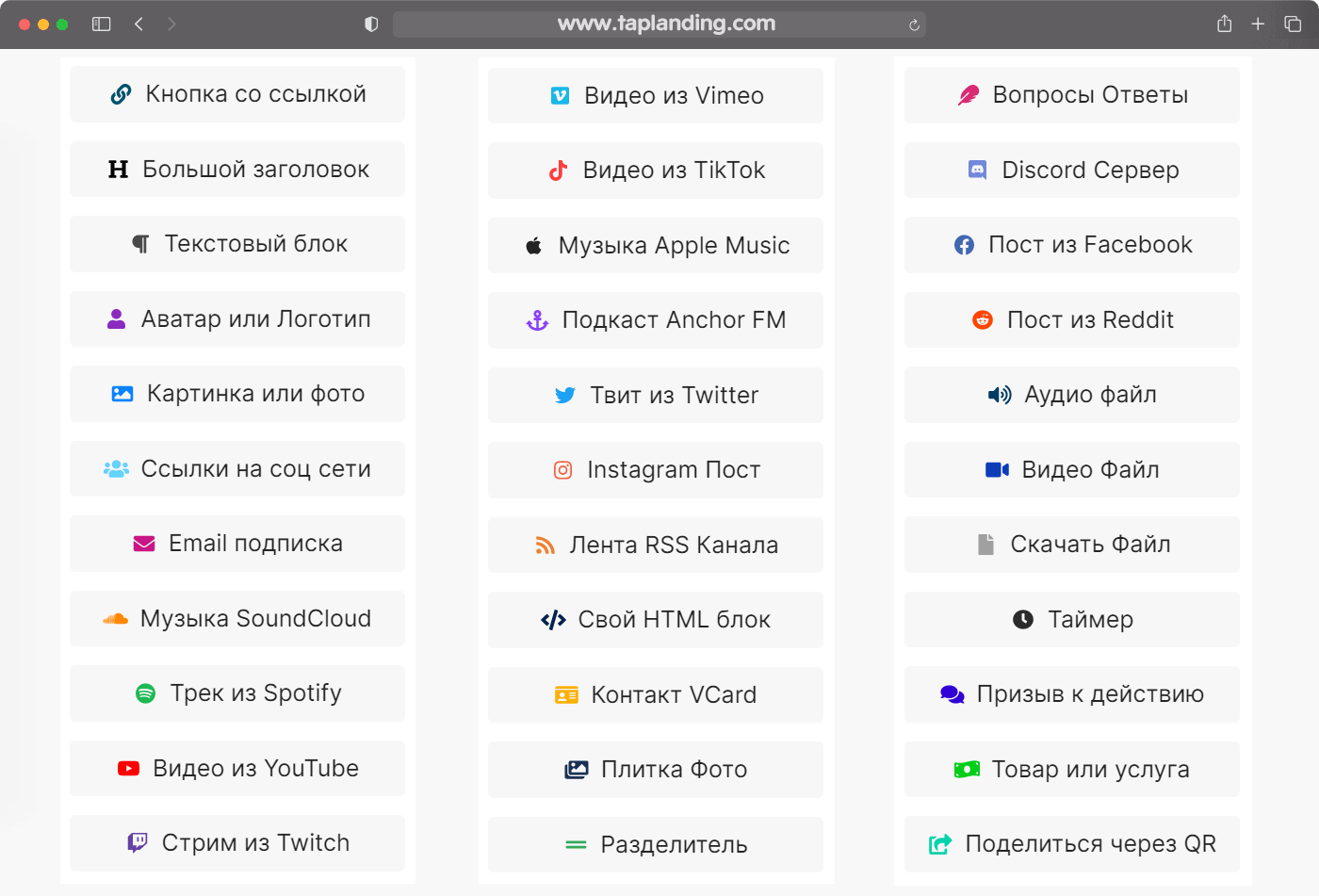Click the www.taplanding.com address bar
The height and width of the screenshot is (896, 1319).
point(659,24)
